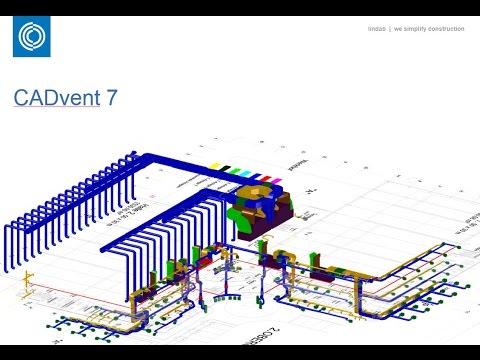Click the brown and green air handling unit model

(x=260, y=211)
